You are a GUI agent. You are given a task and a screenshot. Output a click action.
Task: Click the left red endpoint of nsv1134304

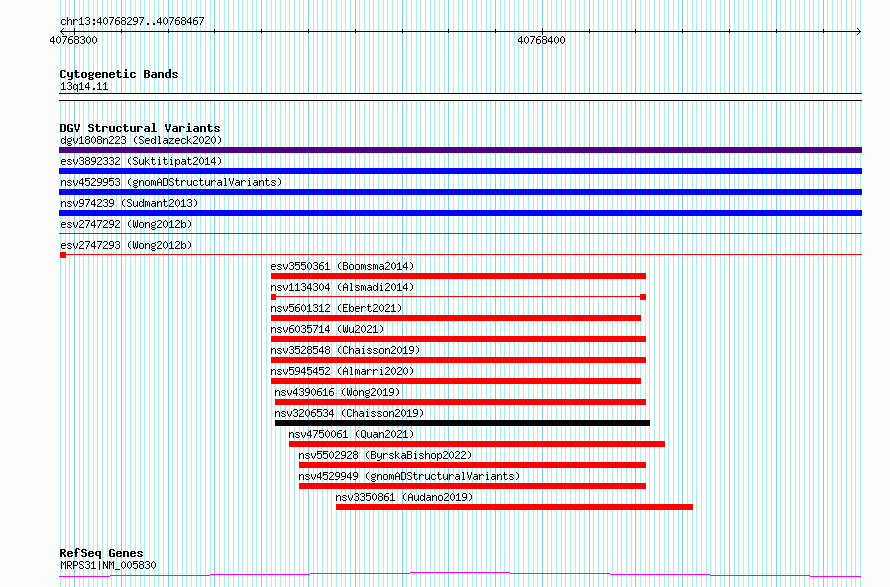274,297
